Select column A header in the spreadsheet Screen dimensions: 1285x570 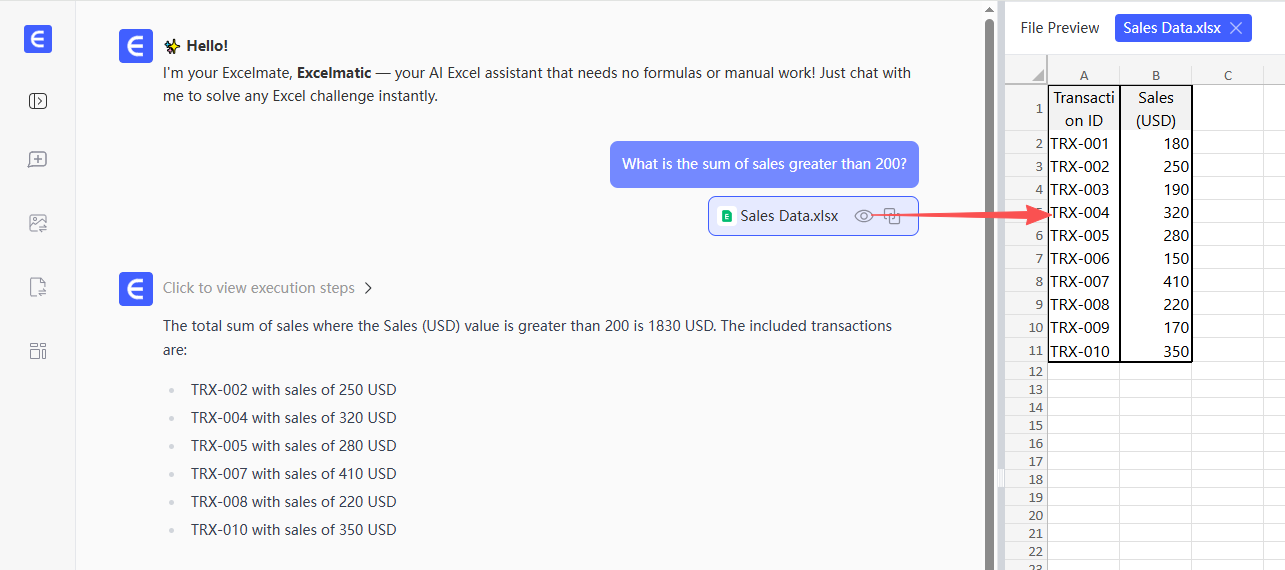(x=1084, y=76)
